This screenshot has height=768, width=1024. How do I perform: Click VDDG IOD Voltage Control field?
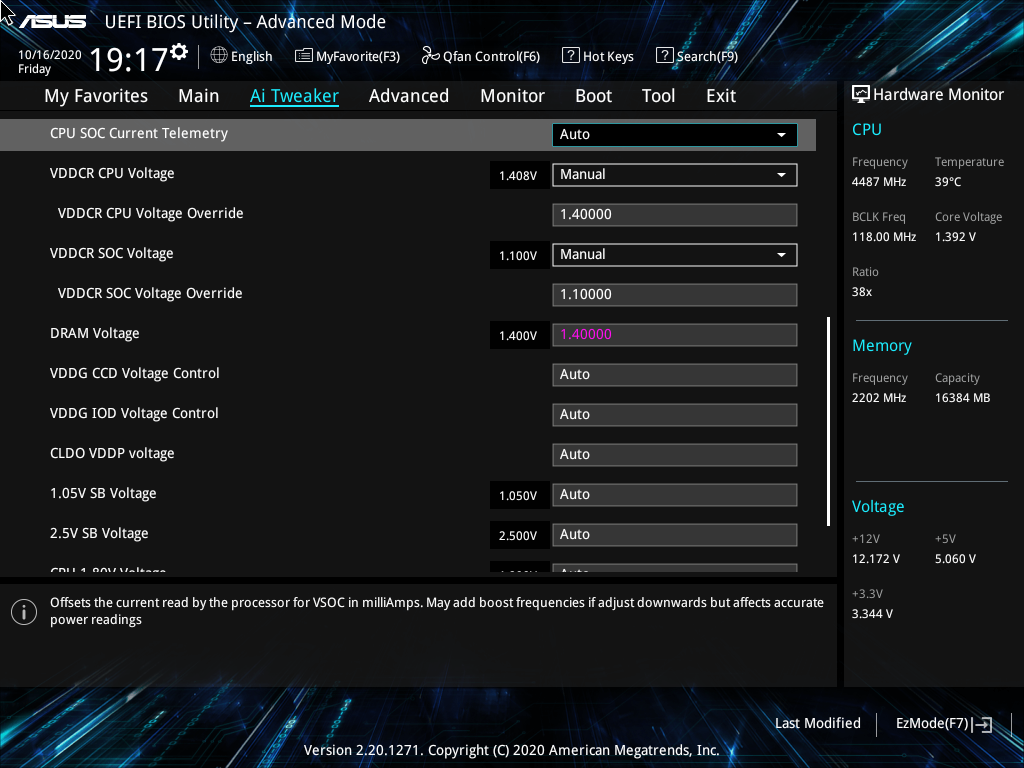(x=675, y=415)
